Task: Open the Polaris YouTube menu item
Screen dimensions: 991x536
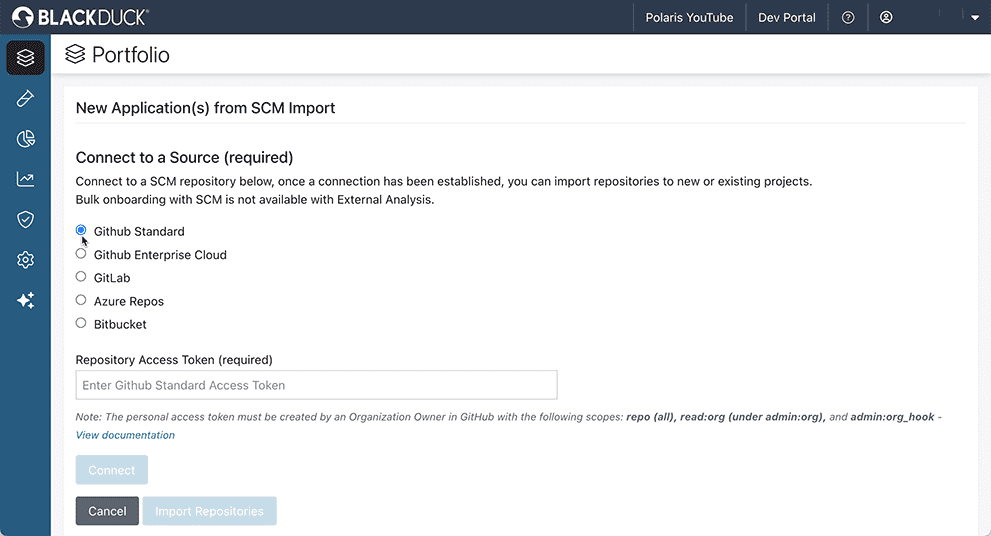Action: tap(689, 18)
